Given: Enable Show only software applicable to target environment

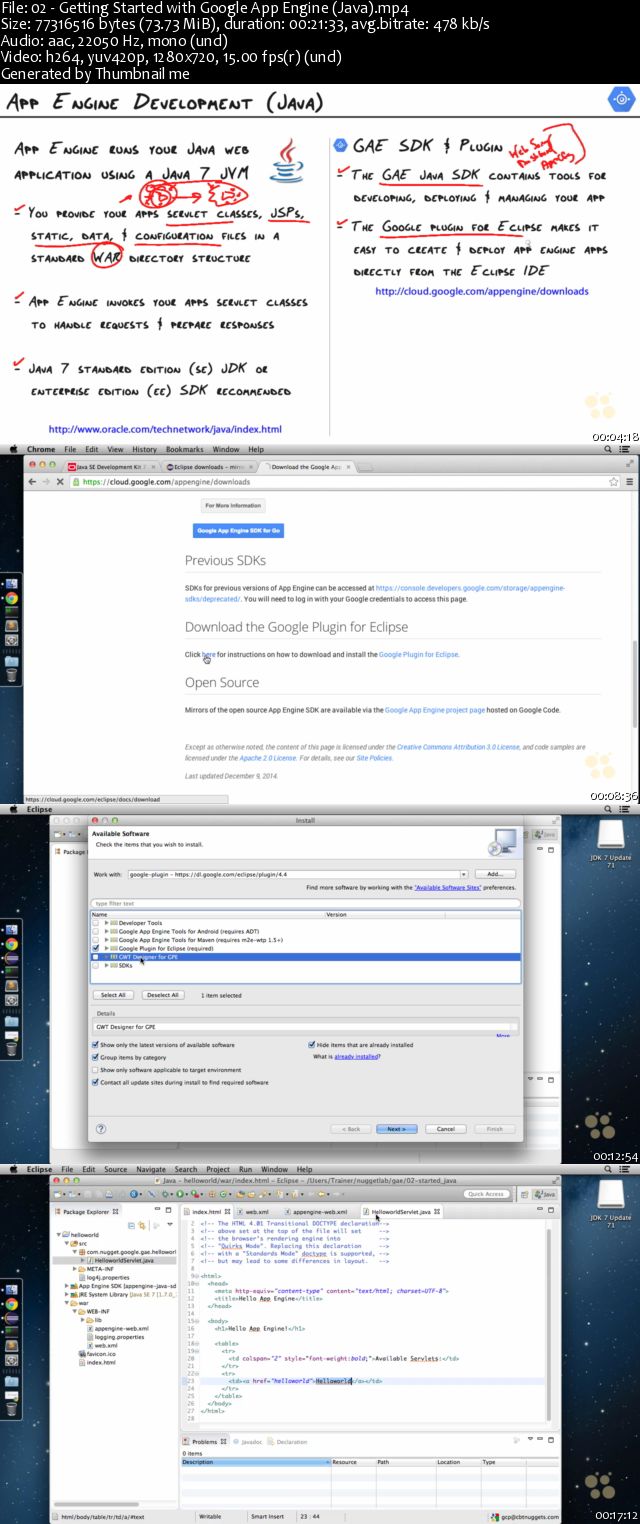Looking at the screenshot, I should tap(95, 1069).
